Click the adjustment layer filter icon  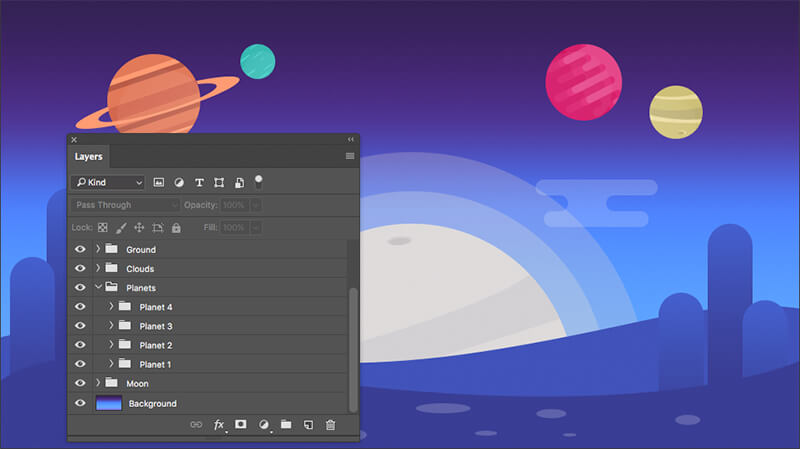(179, 183)
